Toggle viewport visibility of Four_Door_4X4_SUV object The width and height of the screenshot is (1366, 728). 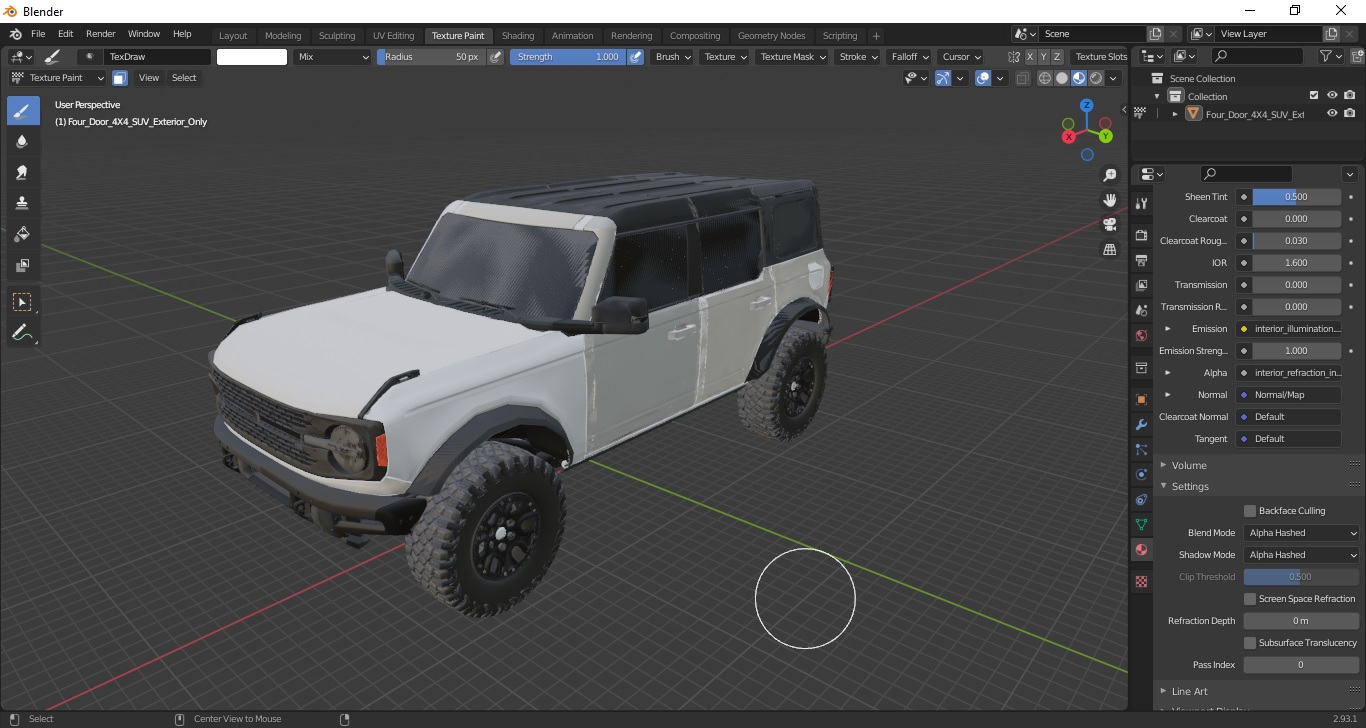pos(1332,114)
